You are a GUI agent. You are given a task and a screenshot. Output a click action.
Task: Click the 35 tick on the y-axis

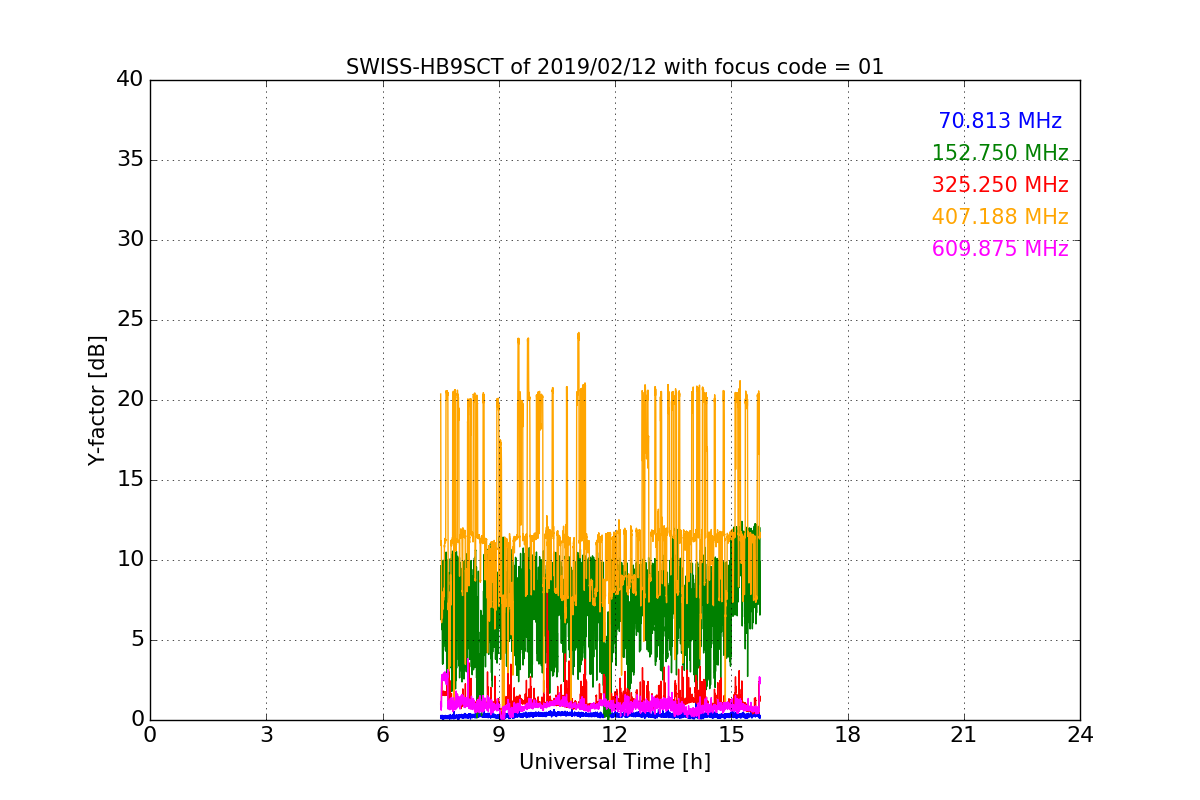(130, 160)
